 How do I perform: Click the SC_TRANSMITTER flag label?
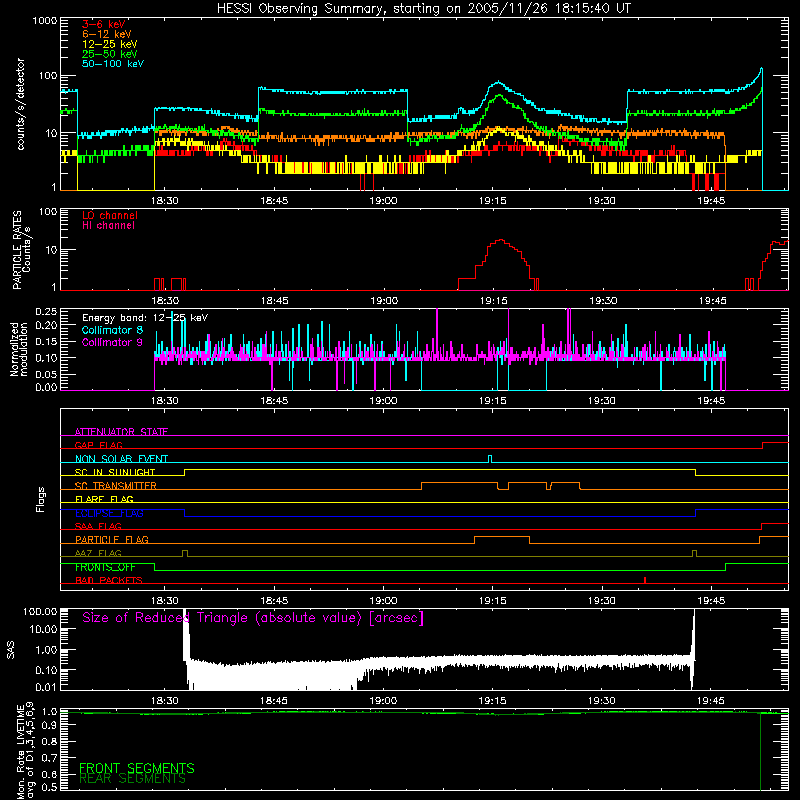click(116, 486)
